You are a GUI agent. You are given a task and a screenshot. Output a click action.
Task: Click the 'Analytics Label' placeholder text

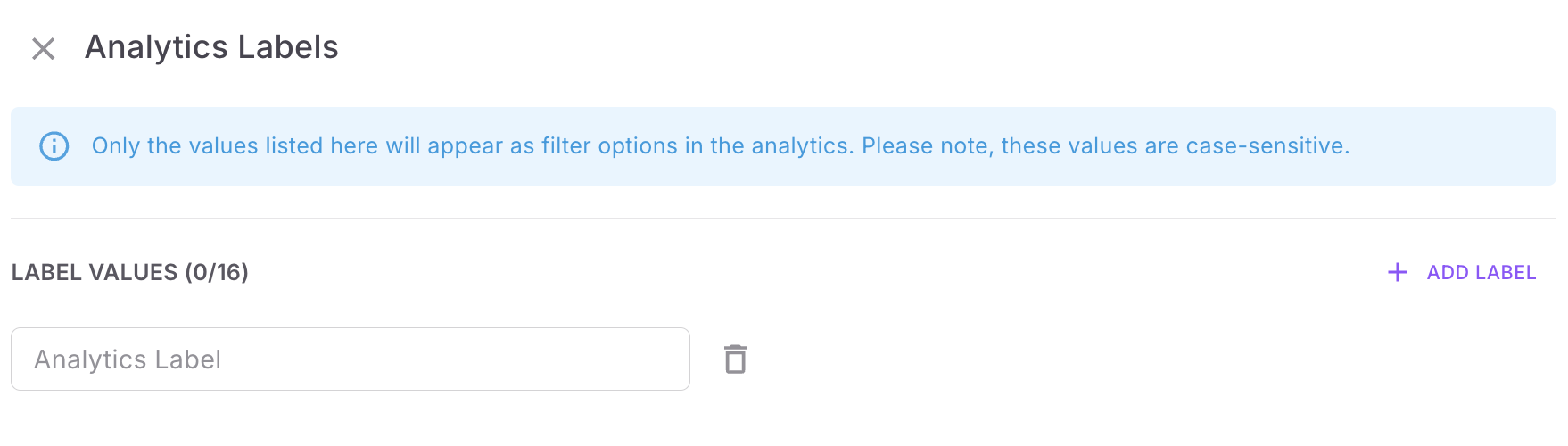[x=128, y=359]
